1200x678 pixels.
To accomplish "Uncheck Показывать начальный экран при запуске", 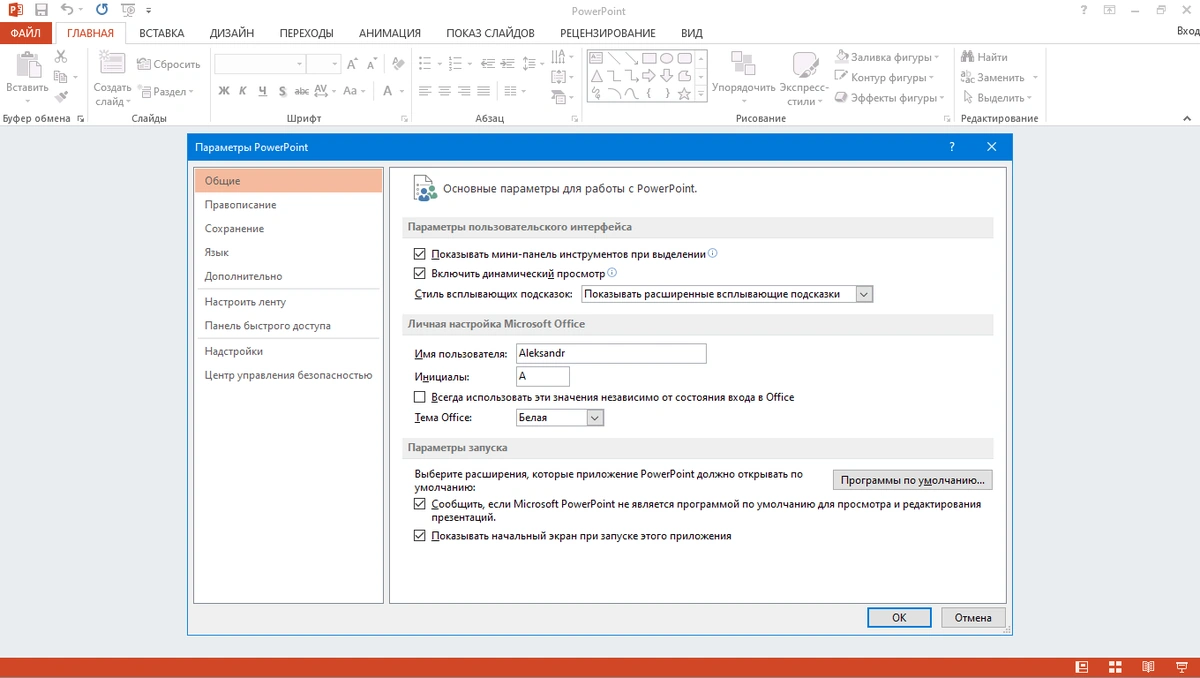I will [420, 536].
